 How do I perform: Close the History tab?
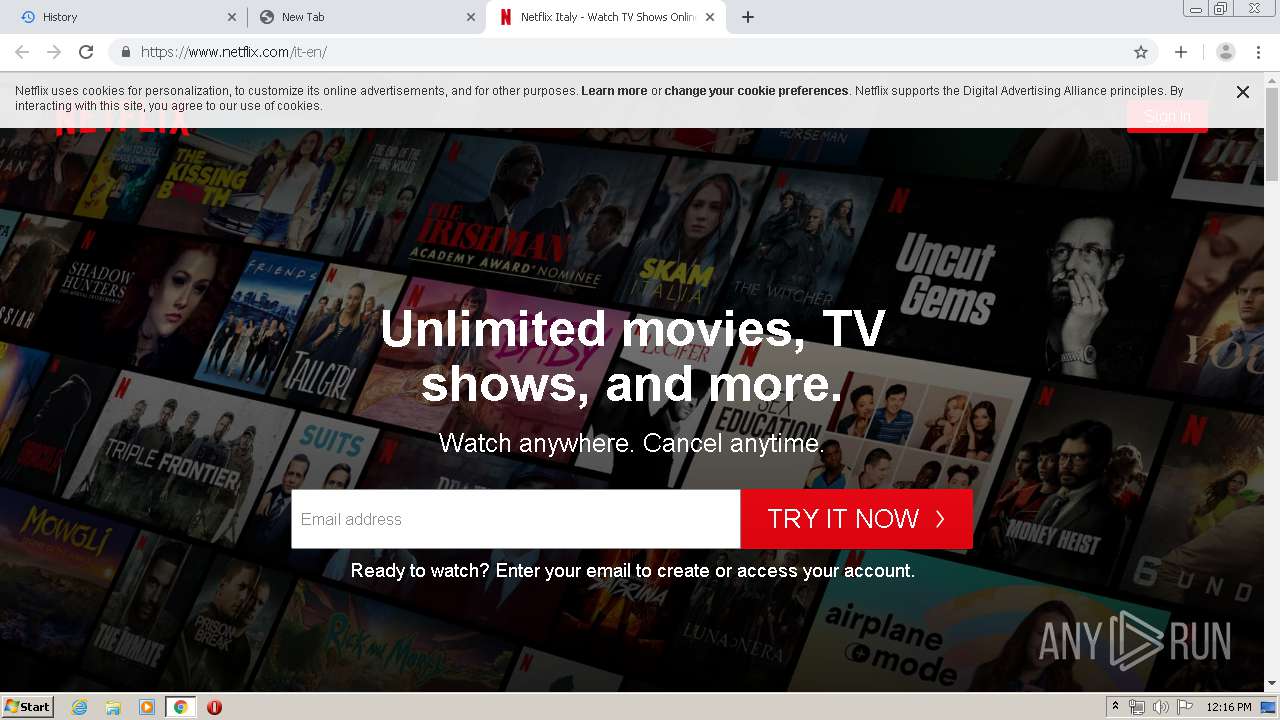point(232,17)
